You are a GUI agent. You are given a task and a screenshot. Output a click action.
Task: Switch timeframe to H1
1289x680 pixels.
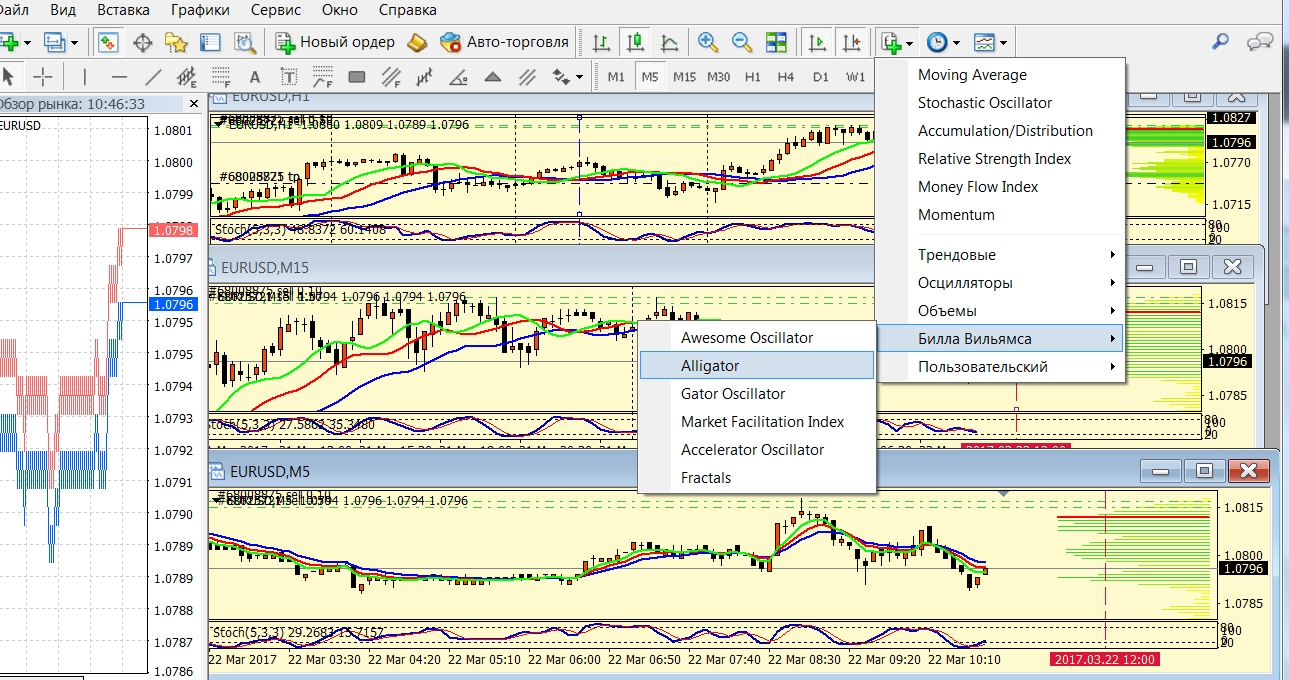coord(753,77)
